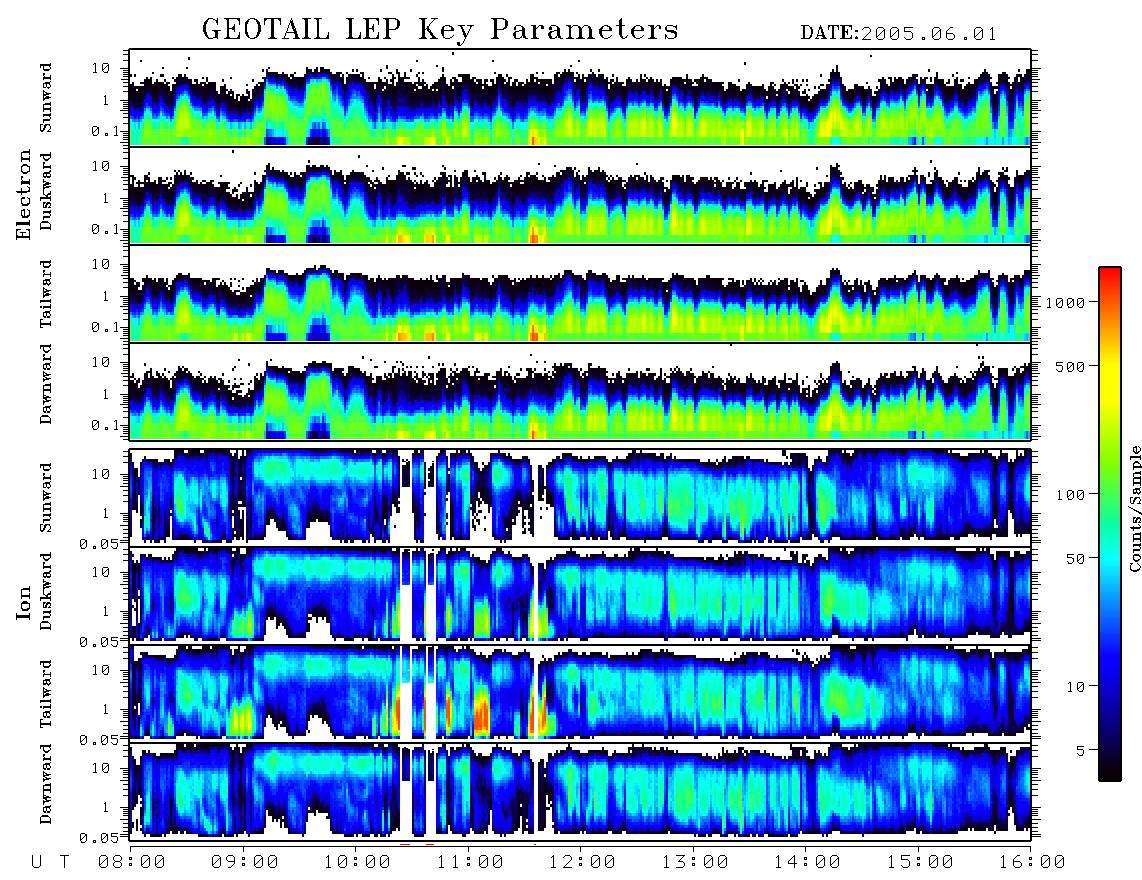Click inside the Electron Sunward spectrogram
This screenshot has width=1142, height=880.
(x=580, y=97)
